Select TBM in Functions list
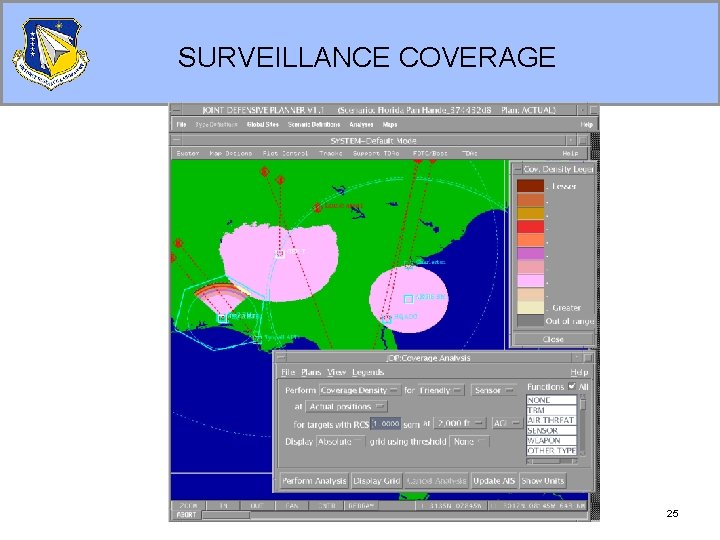 click(x=551, y=411)
